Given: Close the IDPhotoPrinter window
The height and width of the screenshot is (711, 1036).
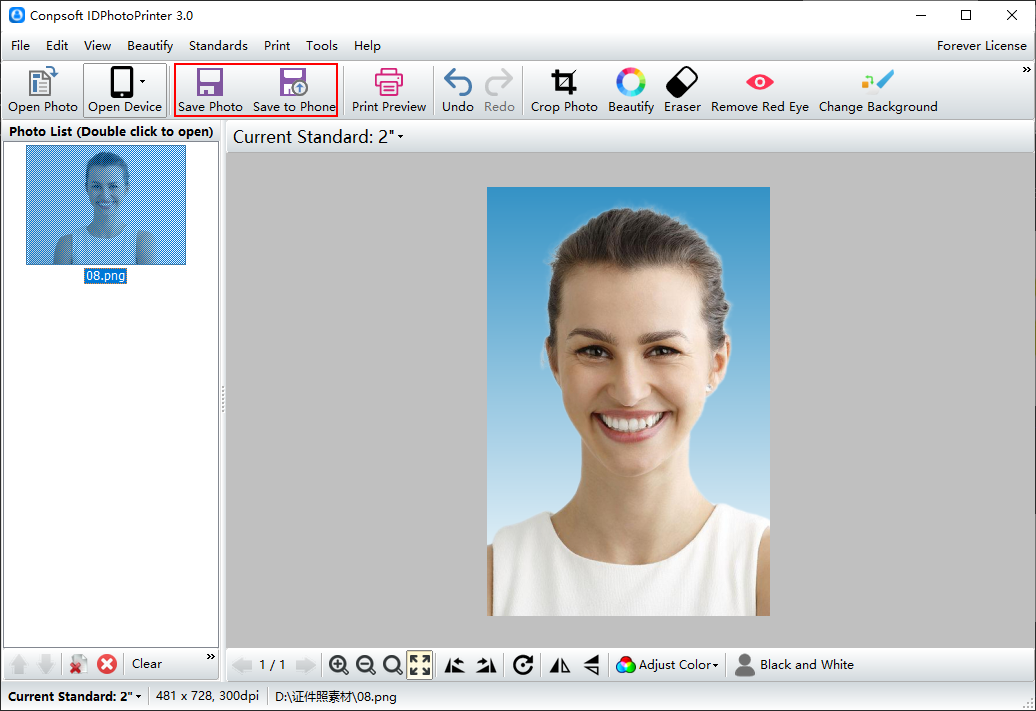Looking at the screenshot, I should (1012, 15).
